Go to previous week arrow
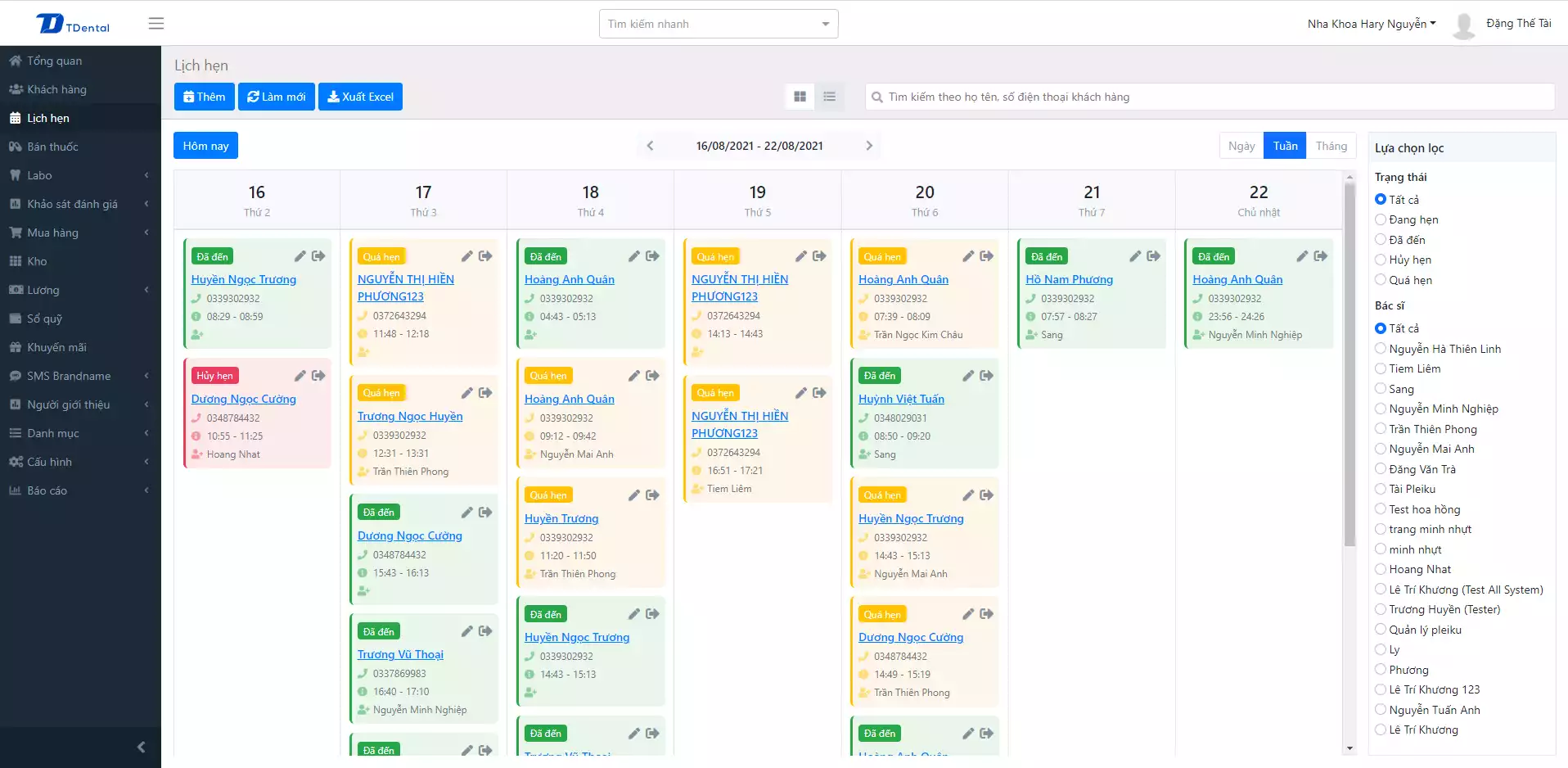The width and height of the screenshot is (1568, 768). [x=650, y=146]
